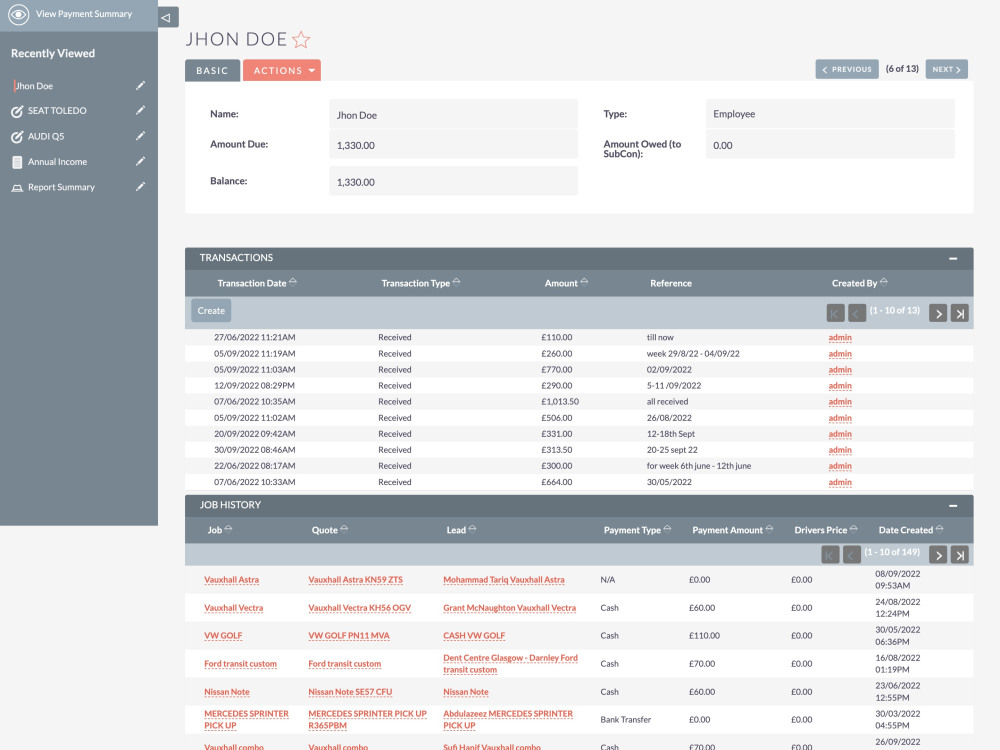Edit Annual Income pencil icon
The width and height of the screenshot is (1000, 750).
[x=140, y=161]
